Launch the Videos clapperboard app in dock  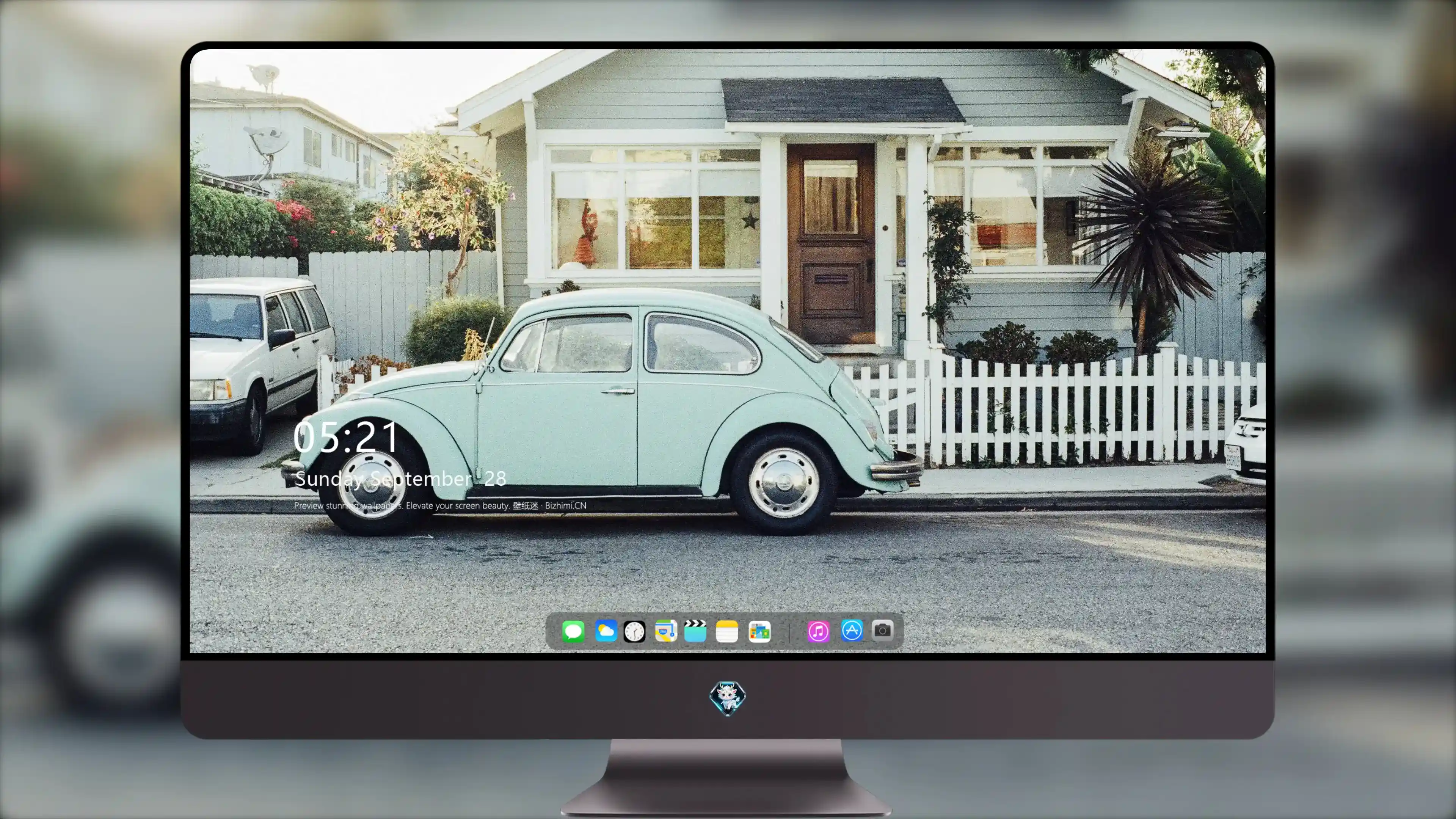click(x=695, y=631)
